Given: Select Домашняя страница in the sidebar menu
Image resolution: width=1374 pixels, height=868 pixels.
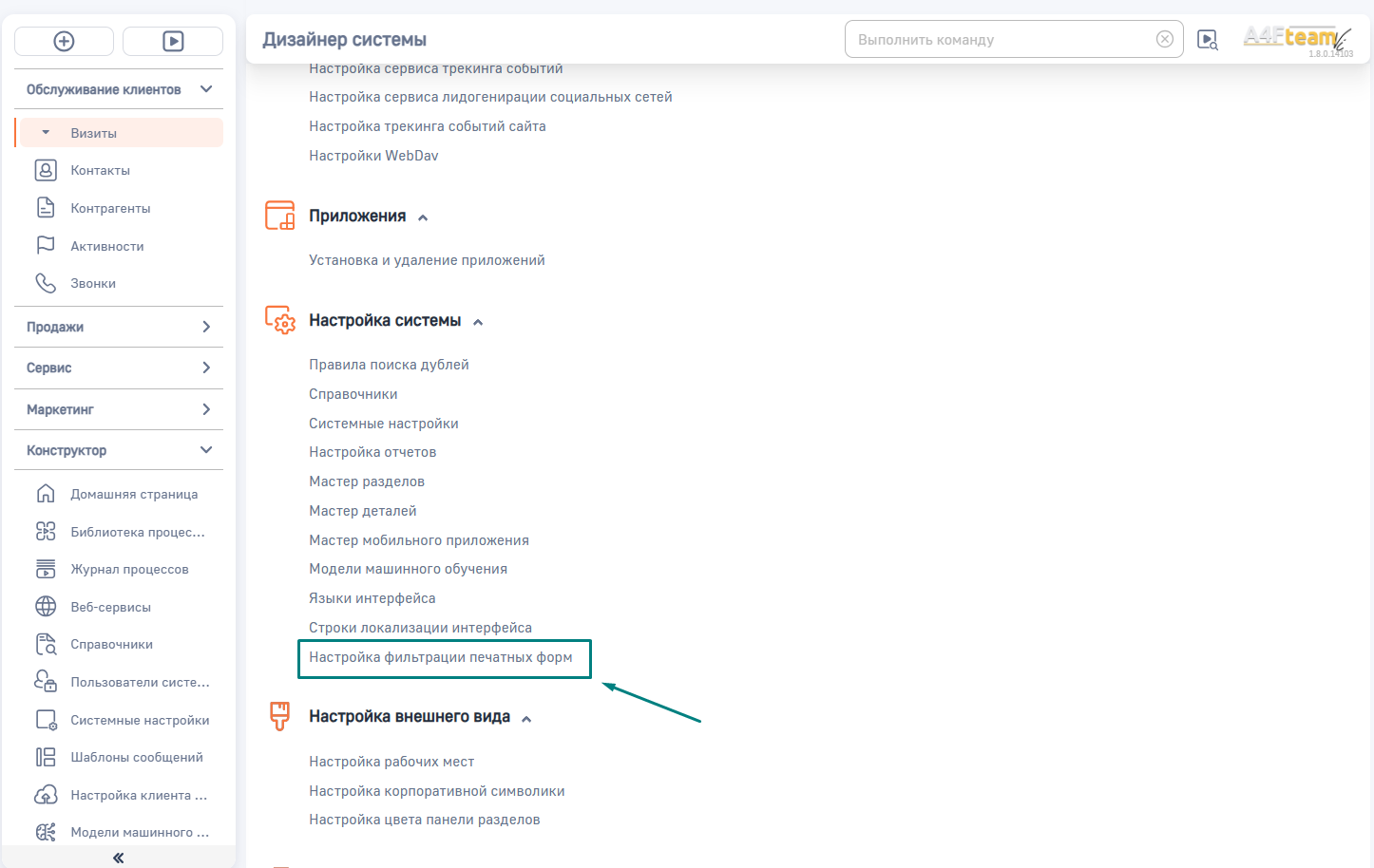Looking at the screenshot, I should 134,494.
